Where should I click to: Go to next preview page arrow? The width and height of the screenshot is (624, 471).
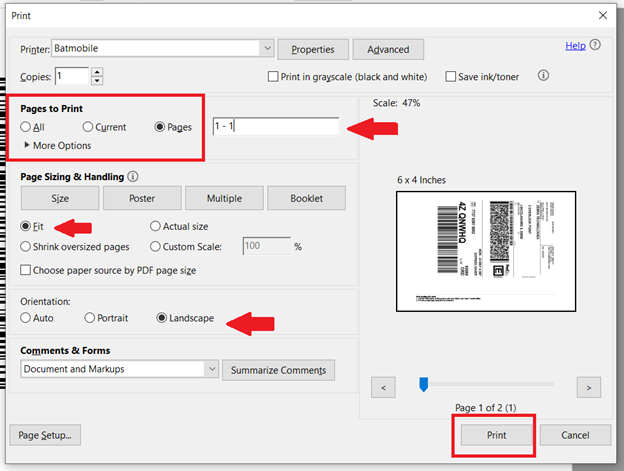[590, 386]
